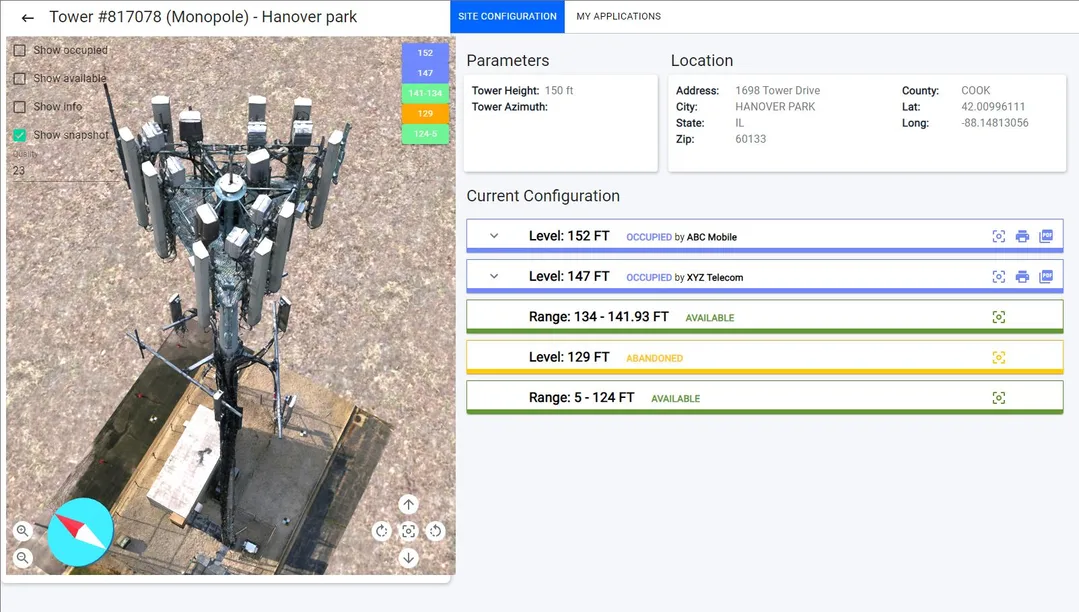The height and width of the screenshot is (612, 1079).
Task: Focus the view on Range 5 - 124 FT
Action: point(998,398)
